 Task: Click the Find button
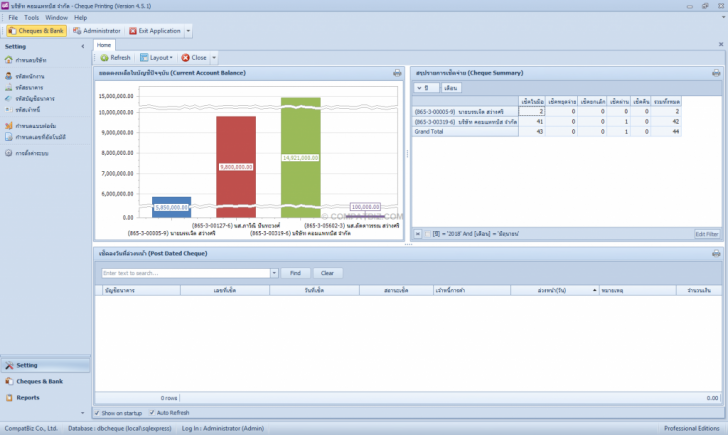click(x=295, y=273)
